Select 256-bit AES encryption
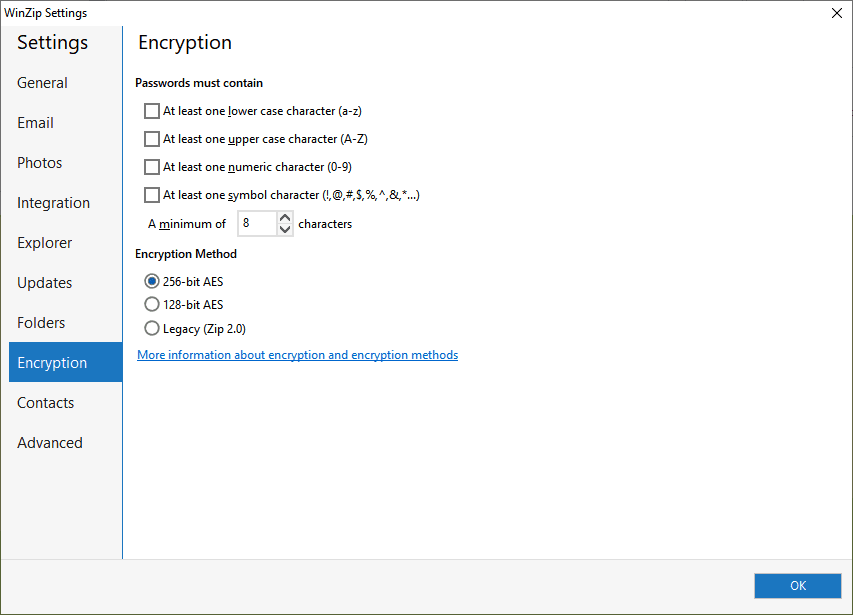This screenshot has height=615, width=853. click(x=152, y=281)
